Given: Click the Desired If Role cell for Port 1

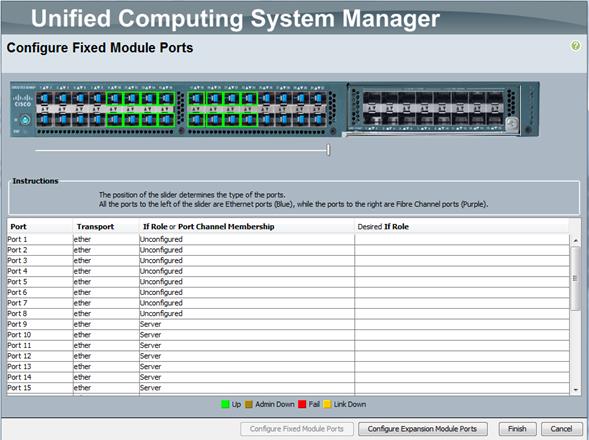Looking at the screenshot, I should point(462,239).
